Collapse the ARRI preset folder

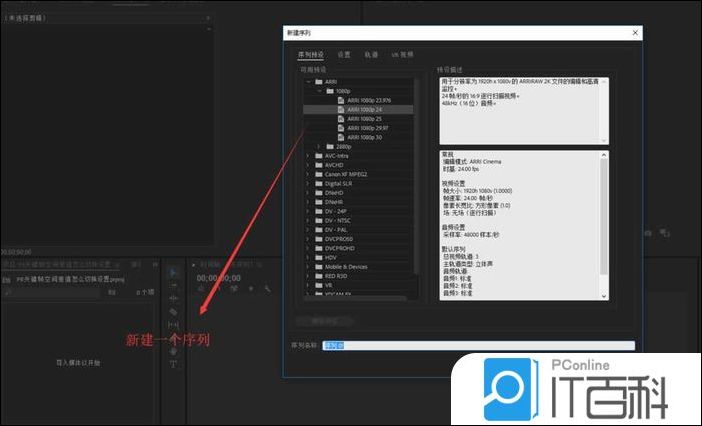(308, 82)
